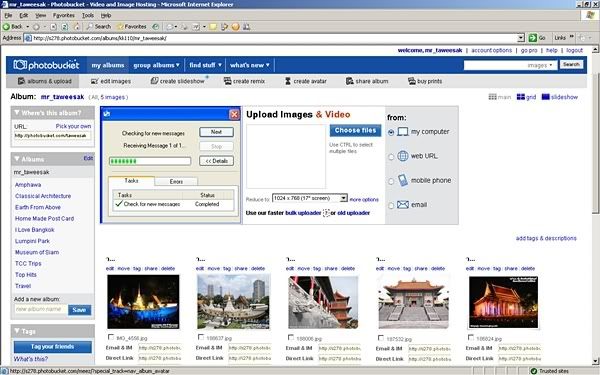Go back with the Back arrow icon

tap(7, 27)
